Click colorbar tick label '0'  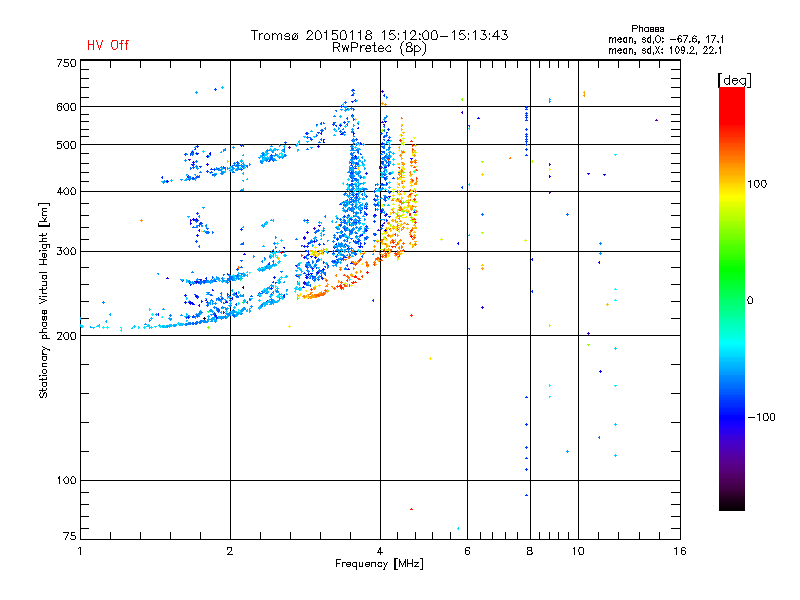coord(750,301)
